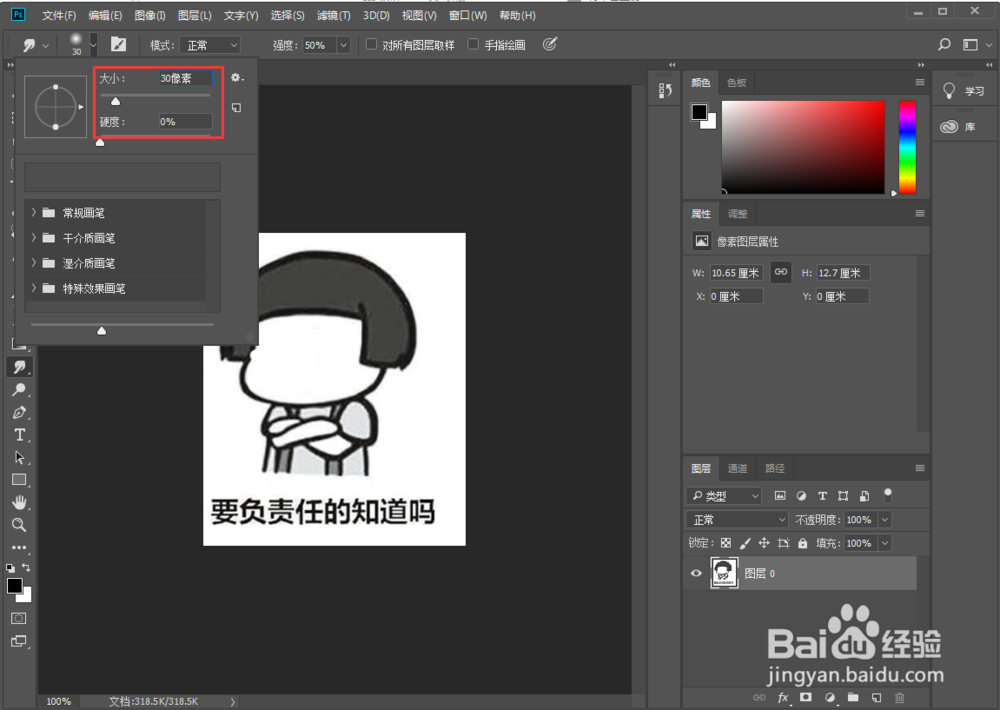Image resolution: width=1000 pixels, height=710 pixels.
Task: Open the search icon in options bar
Action: pyautogui.click(x=945, y=44)
